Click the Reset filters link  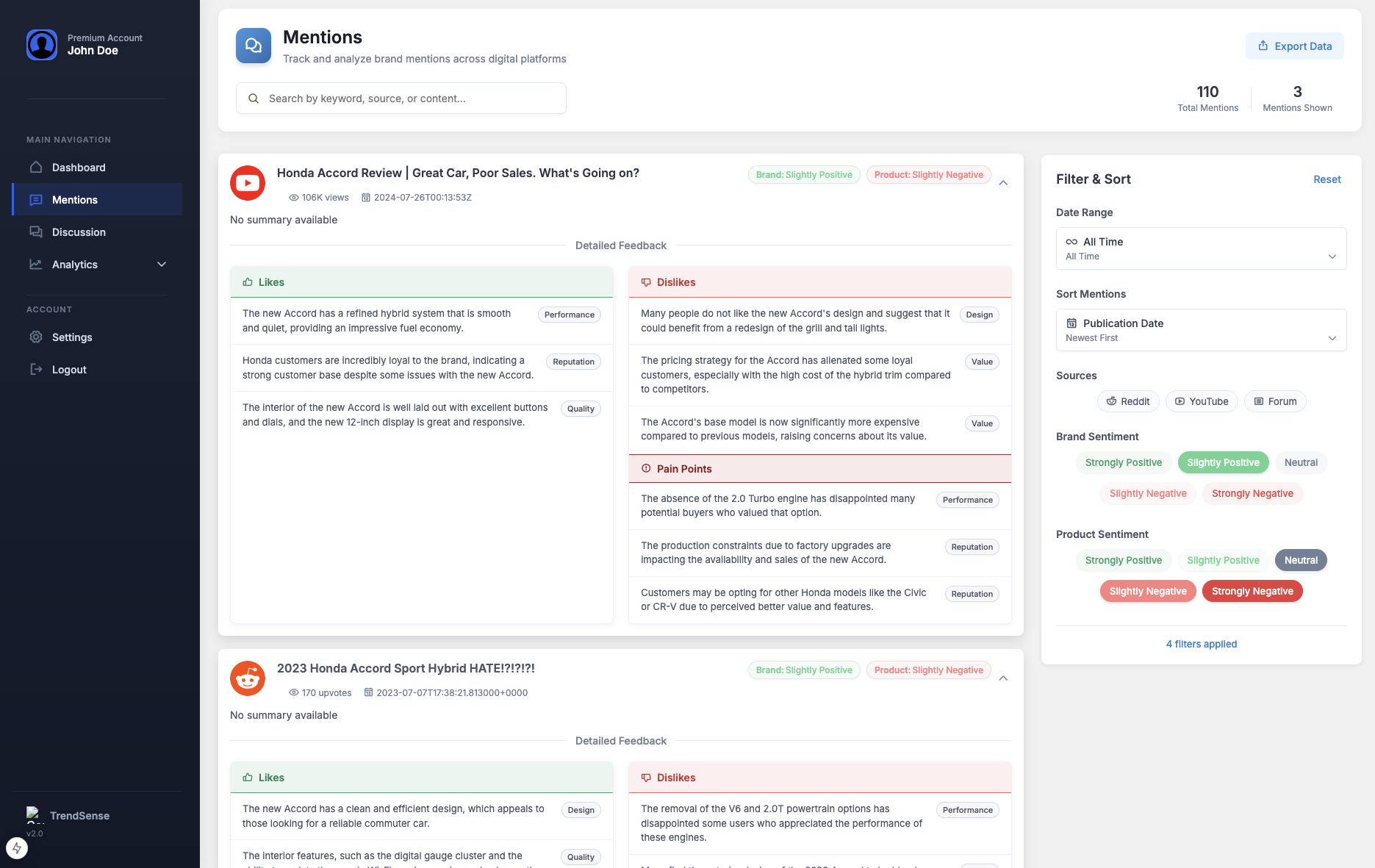click(1326, 179)
